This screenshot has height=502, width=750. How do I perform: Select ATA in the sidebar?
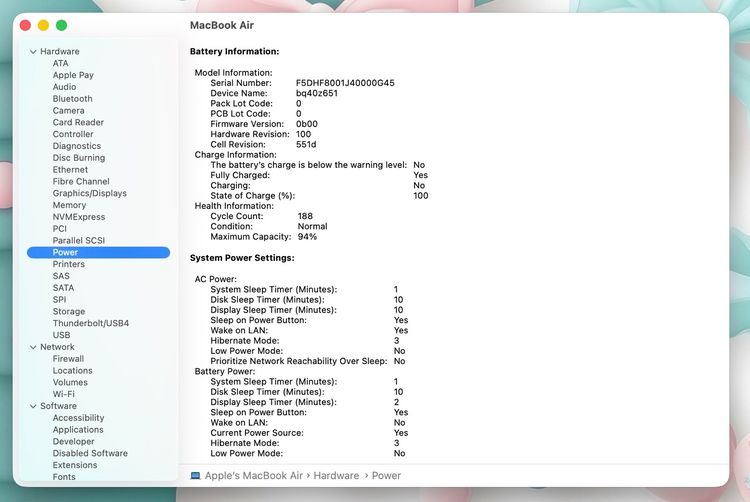tap(60, 63)
